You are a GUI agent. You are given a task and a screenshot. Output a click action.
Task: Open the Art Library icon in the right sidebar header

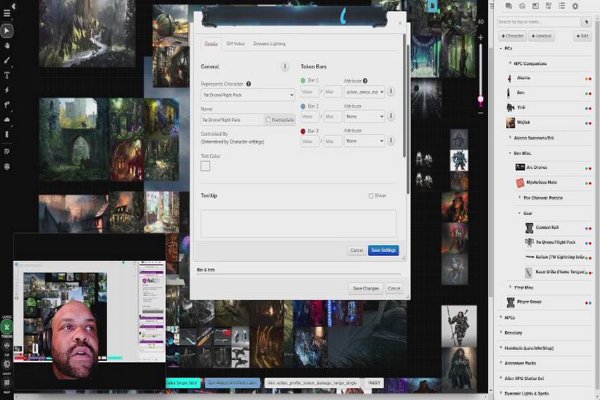[522, 6]
